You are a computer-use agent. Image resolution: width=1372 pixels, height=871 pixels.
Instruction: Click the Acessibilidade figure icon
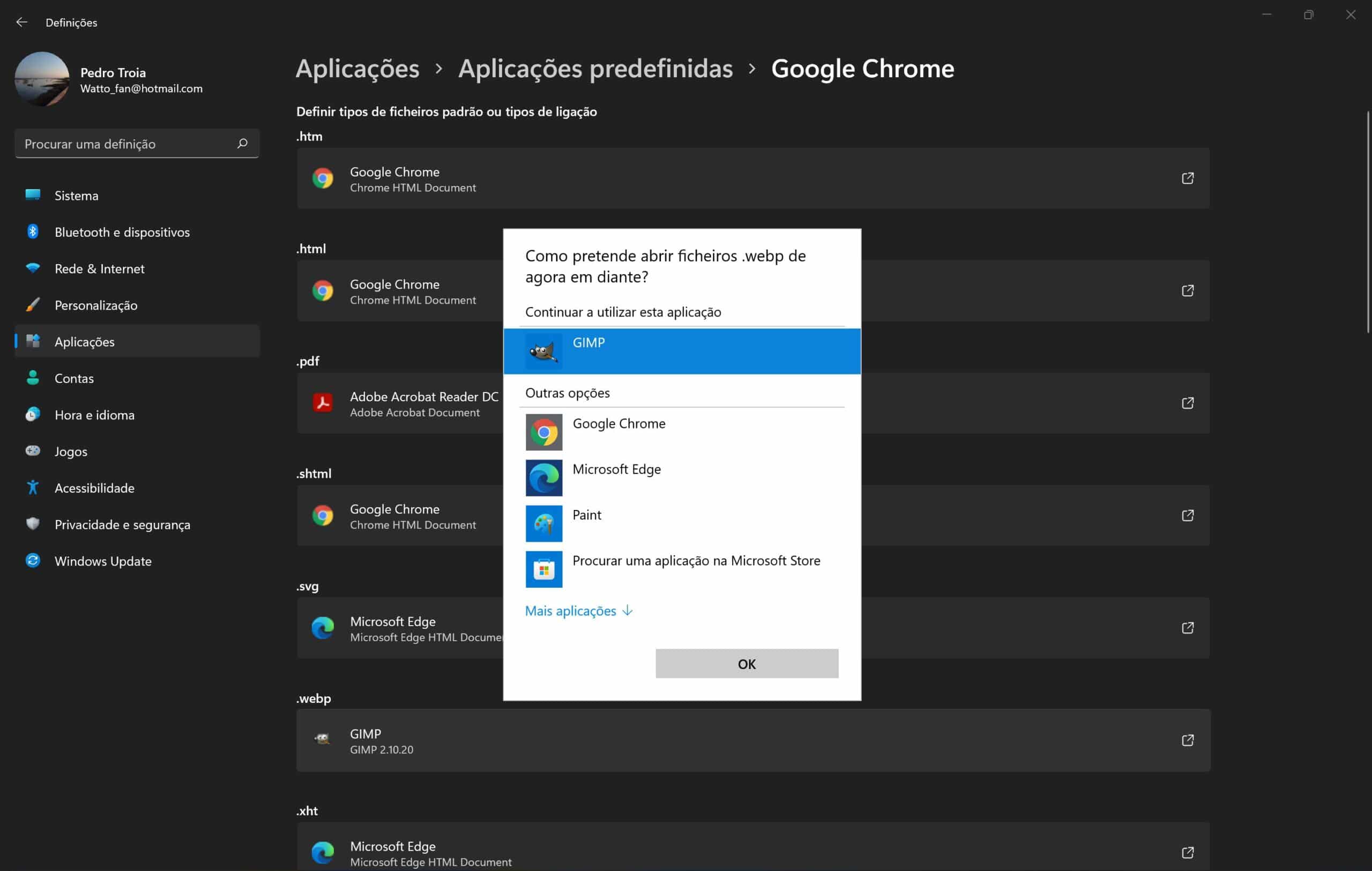click(33, 487)
